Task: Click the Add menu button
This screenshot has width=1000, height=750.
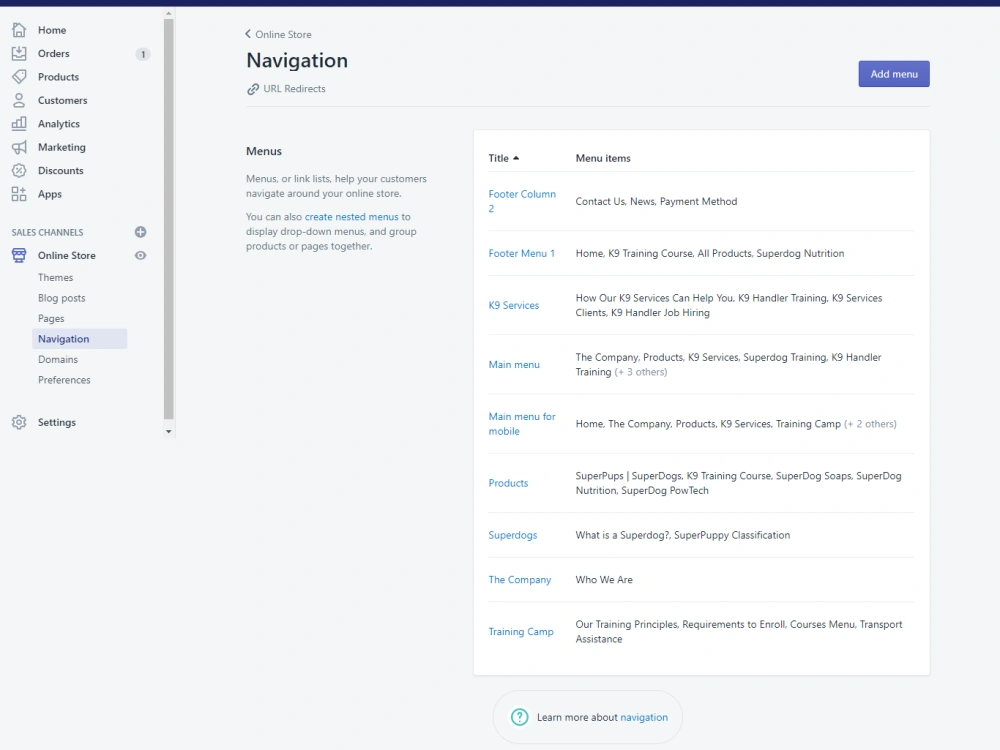Action: point(893,74)
